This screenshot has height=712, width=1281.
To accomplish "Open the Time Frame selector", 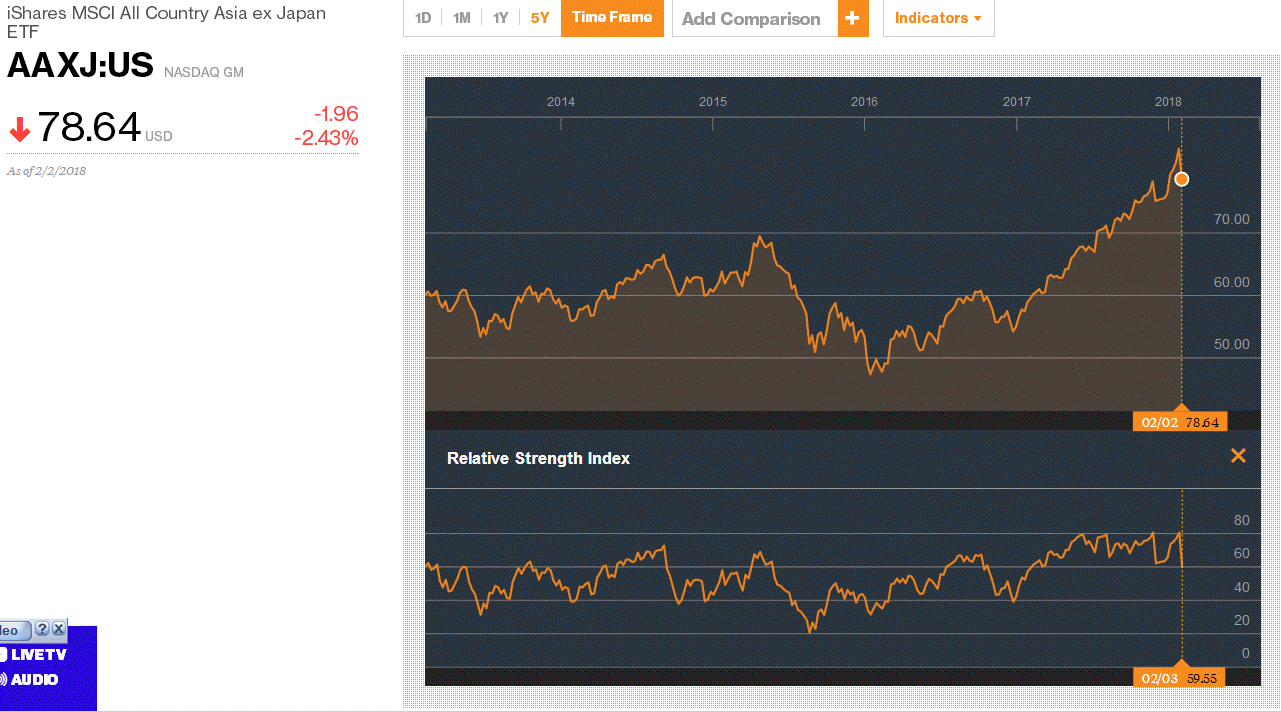I will (612, 18).
